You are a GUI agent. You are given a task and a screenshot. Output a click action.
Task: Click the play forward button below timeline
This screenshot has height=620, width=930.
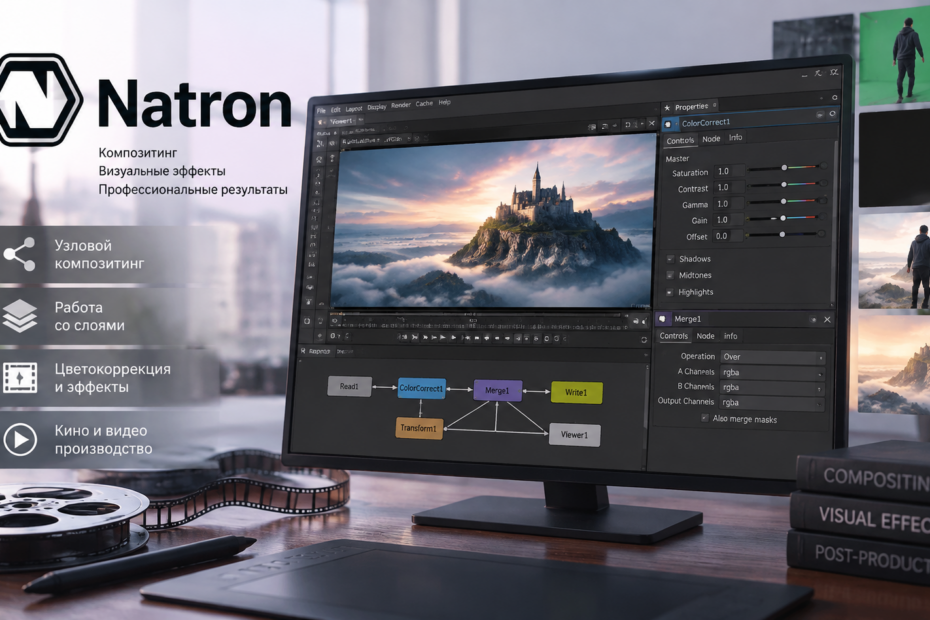point(453,338)
